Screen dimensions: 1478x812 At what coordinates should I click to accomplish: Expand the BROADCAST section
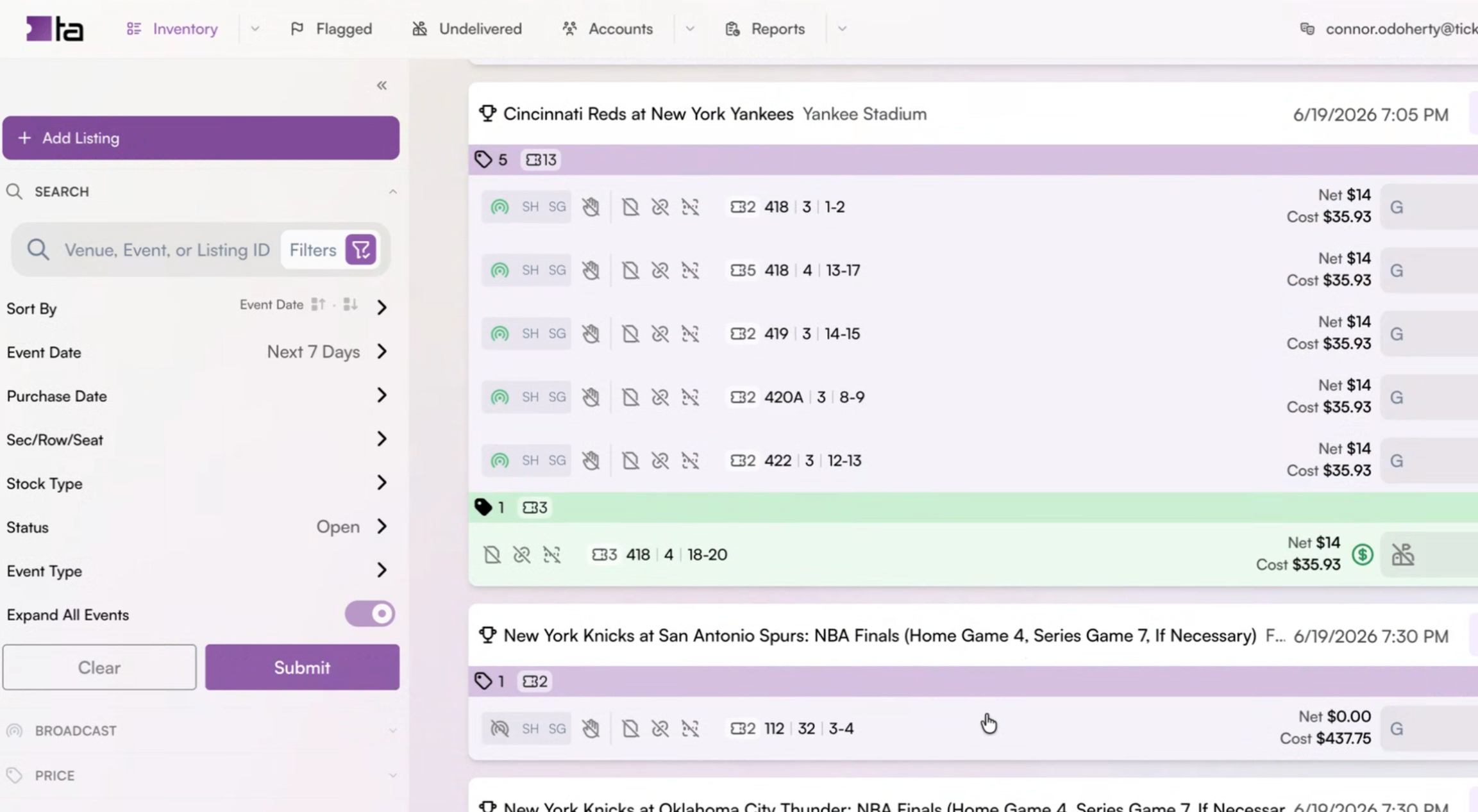coord(201,731)
